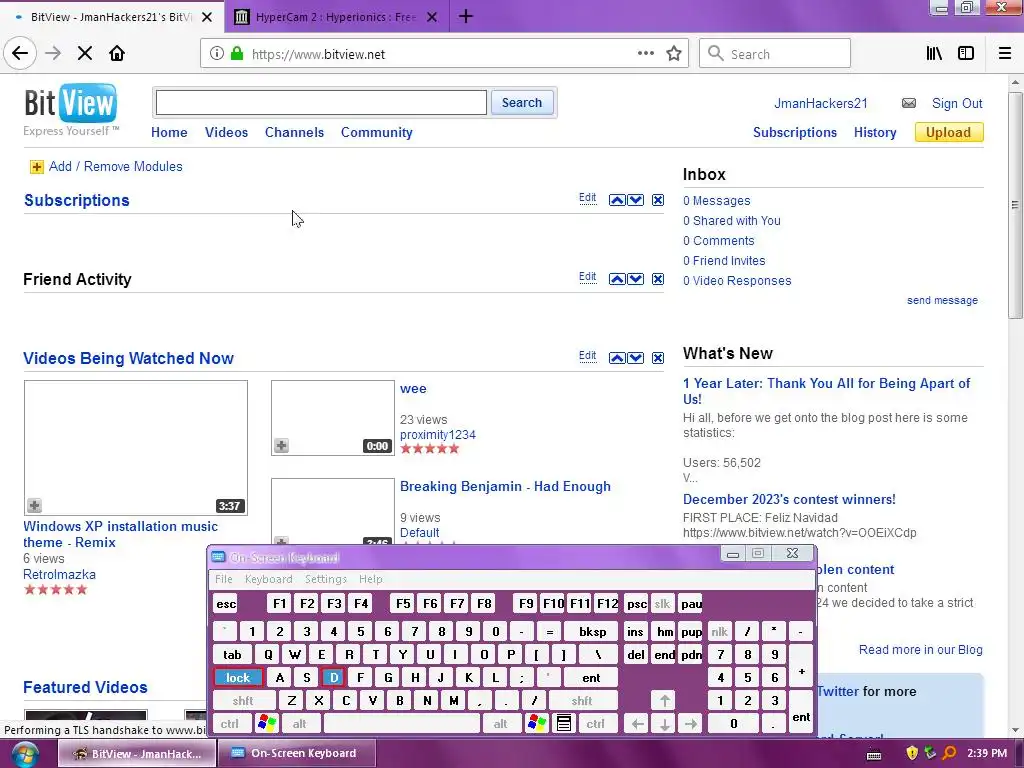The height and width of the screenshot is (768, 1024).
Task: Sign Out of the account
Action: 957,103
